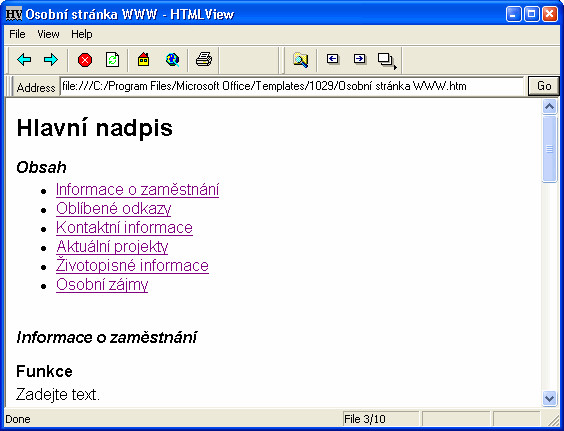This screenshot has width=564, height=431.
Task: Refresh the page with the reload icon
Action: (x=112, y=60)
